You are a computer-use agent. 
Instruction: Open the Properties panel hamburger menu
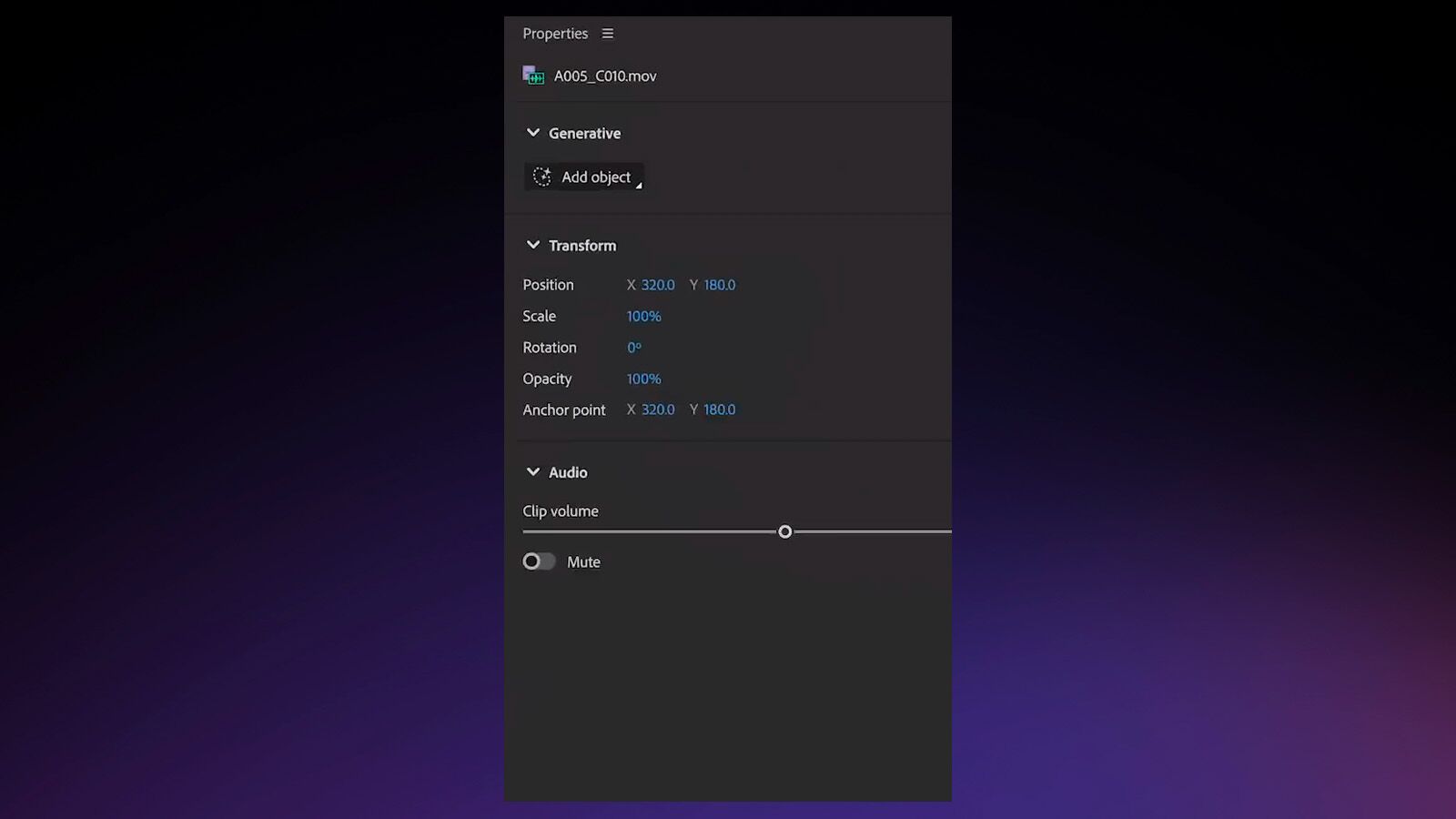[x=607, y=33]
